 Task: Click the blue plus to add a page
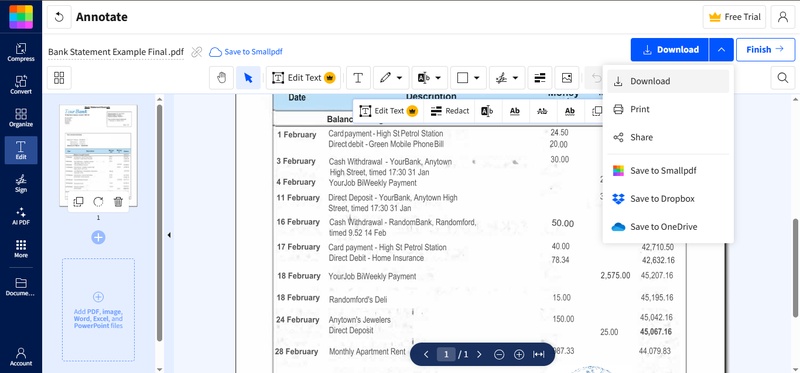point(98,237)
